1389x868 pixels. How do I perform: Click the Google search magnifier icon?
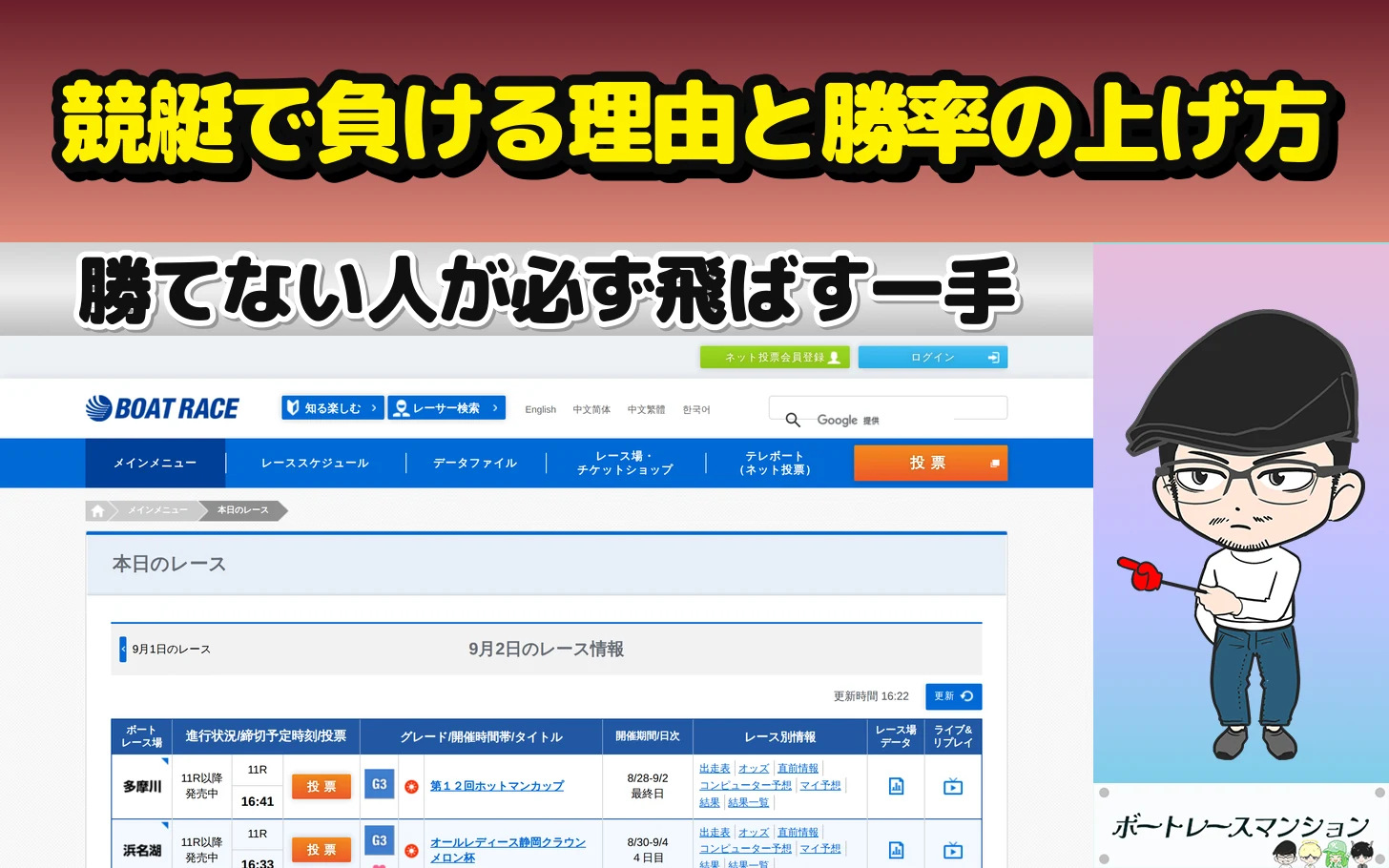tap(792, 420)
